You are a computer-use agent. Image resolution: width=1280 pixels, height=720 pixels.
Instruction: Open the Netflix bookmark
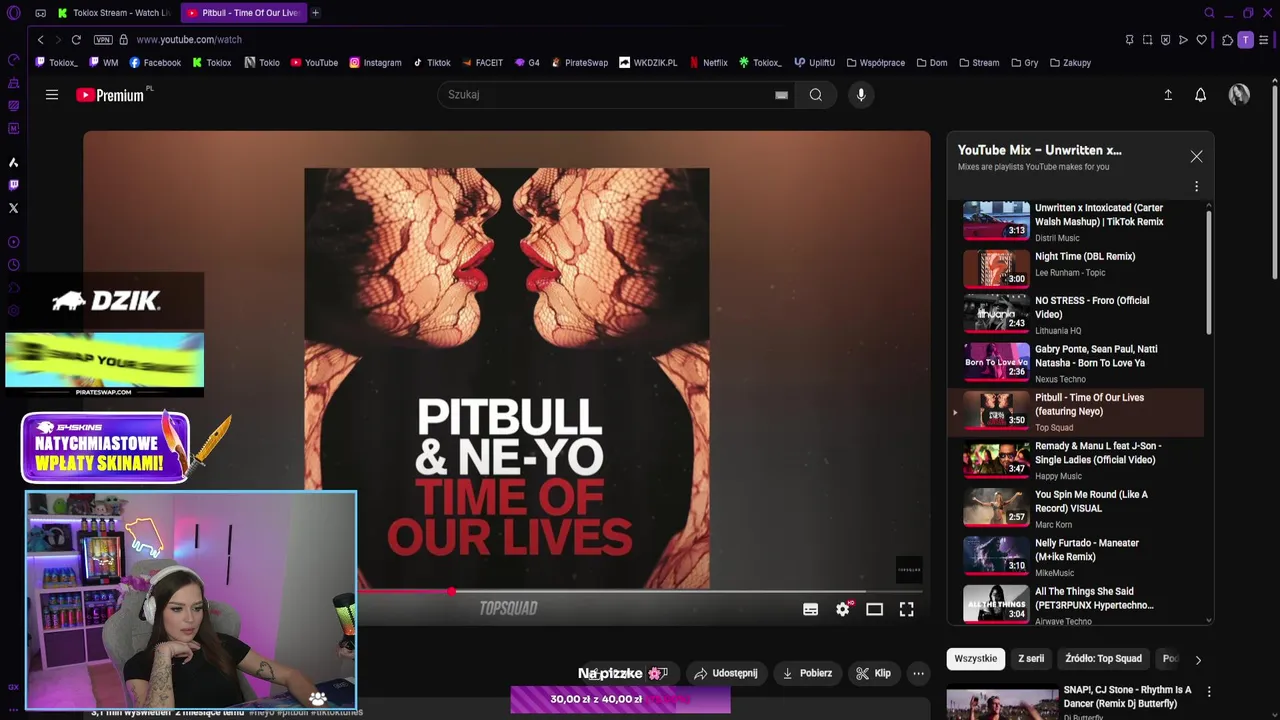pos(708,63)
